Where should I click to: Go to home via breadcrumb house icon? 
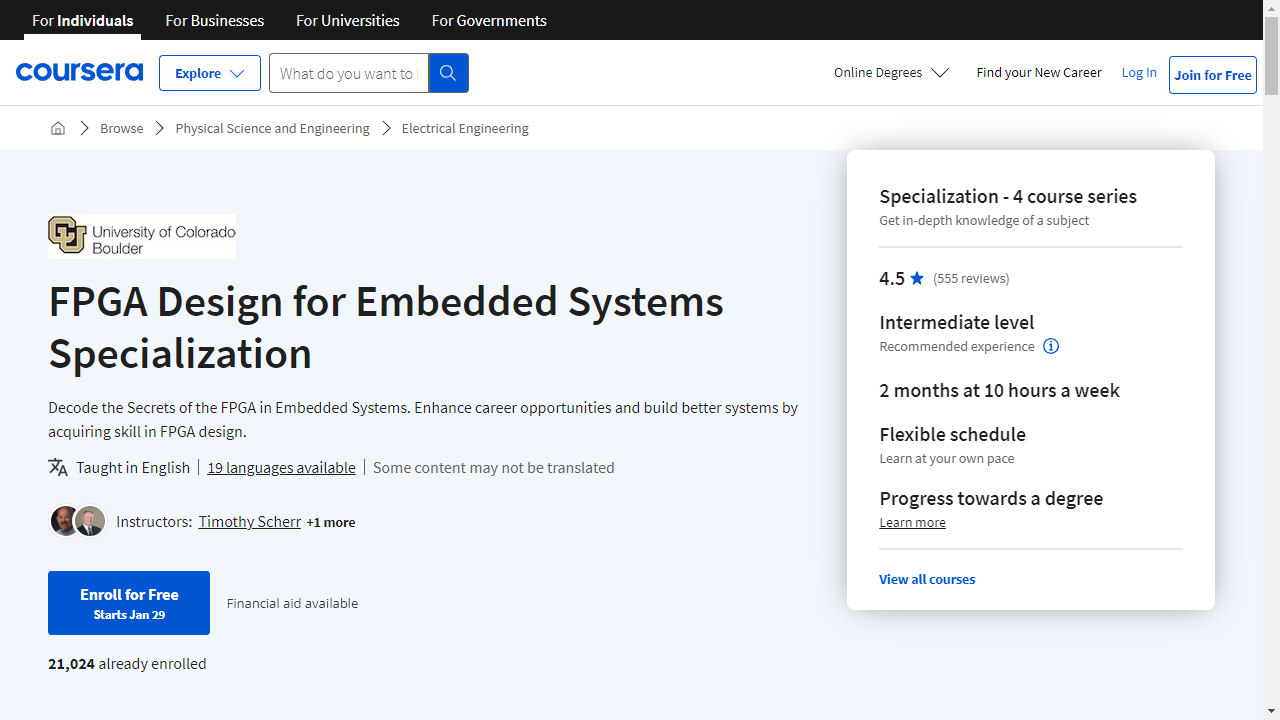pos(58,128)
